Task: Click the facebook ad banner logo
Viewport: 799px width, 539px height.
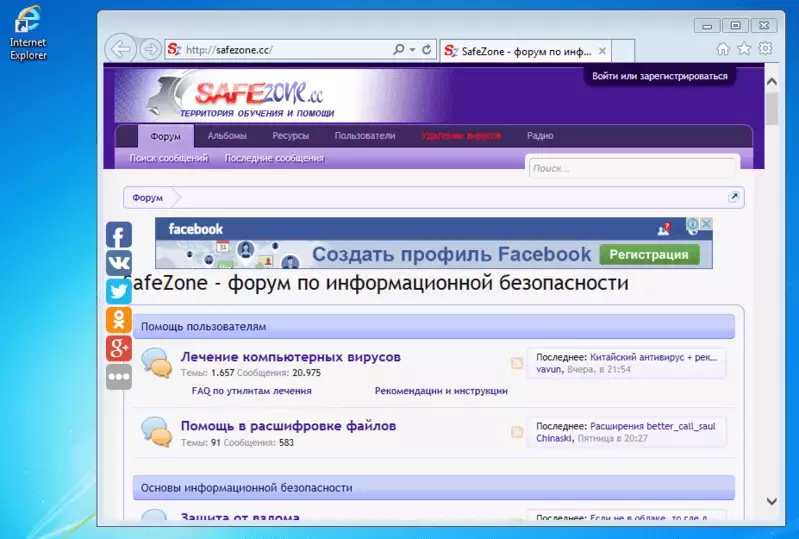Action: [x=196, y=229]
